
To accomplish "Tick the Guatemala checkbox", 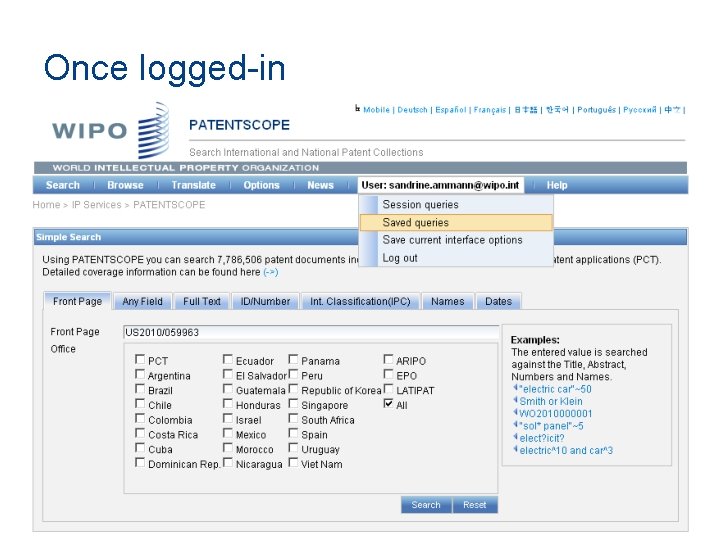I will (x=228, y=388).
